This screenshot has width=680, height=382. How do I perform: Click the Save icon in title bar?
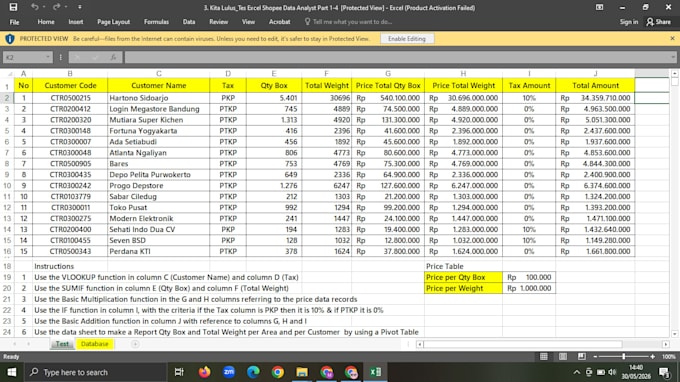13,7
